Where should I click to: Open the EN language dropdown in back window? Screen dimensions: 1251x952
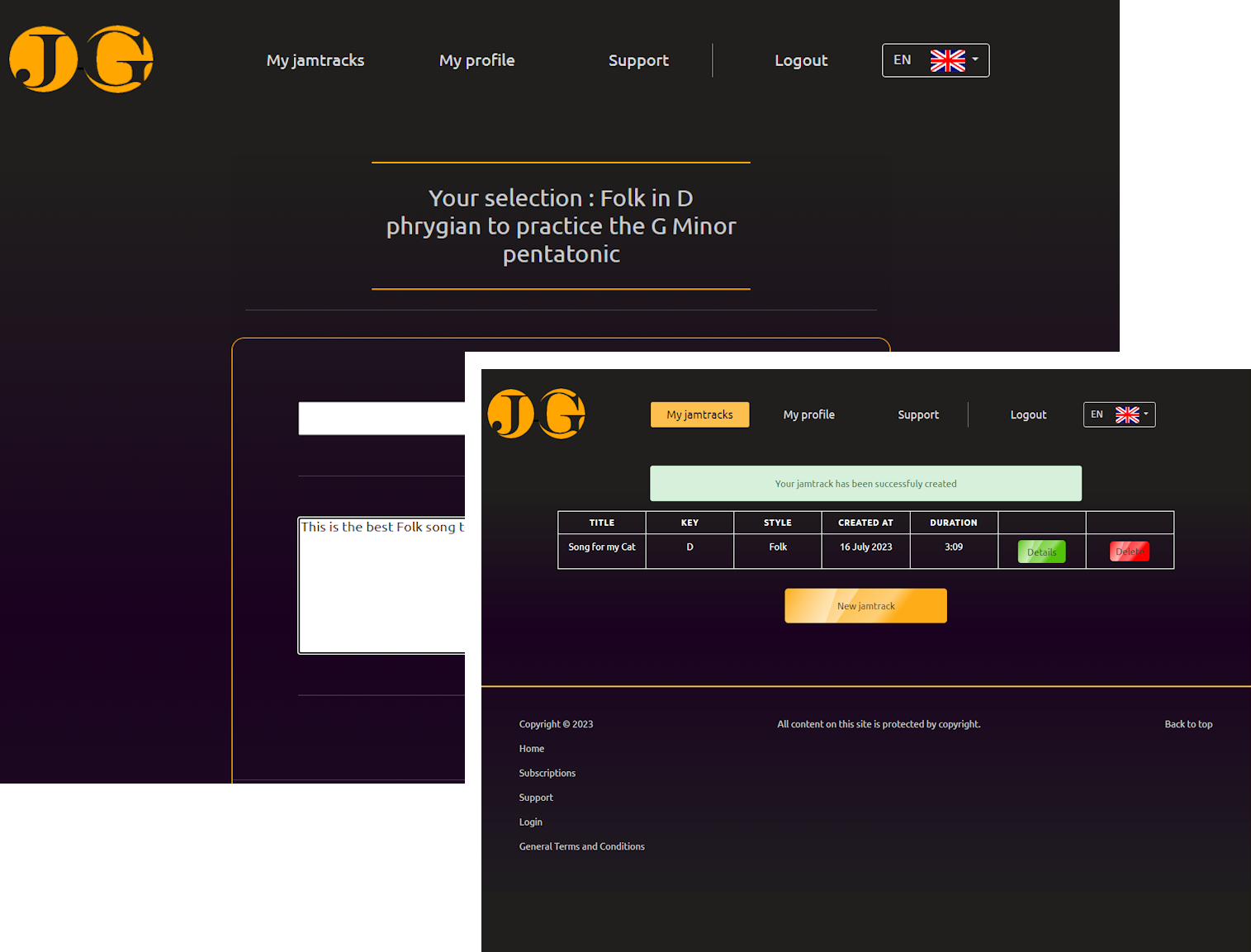936,60
